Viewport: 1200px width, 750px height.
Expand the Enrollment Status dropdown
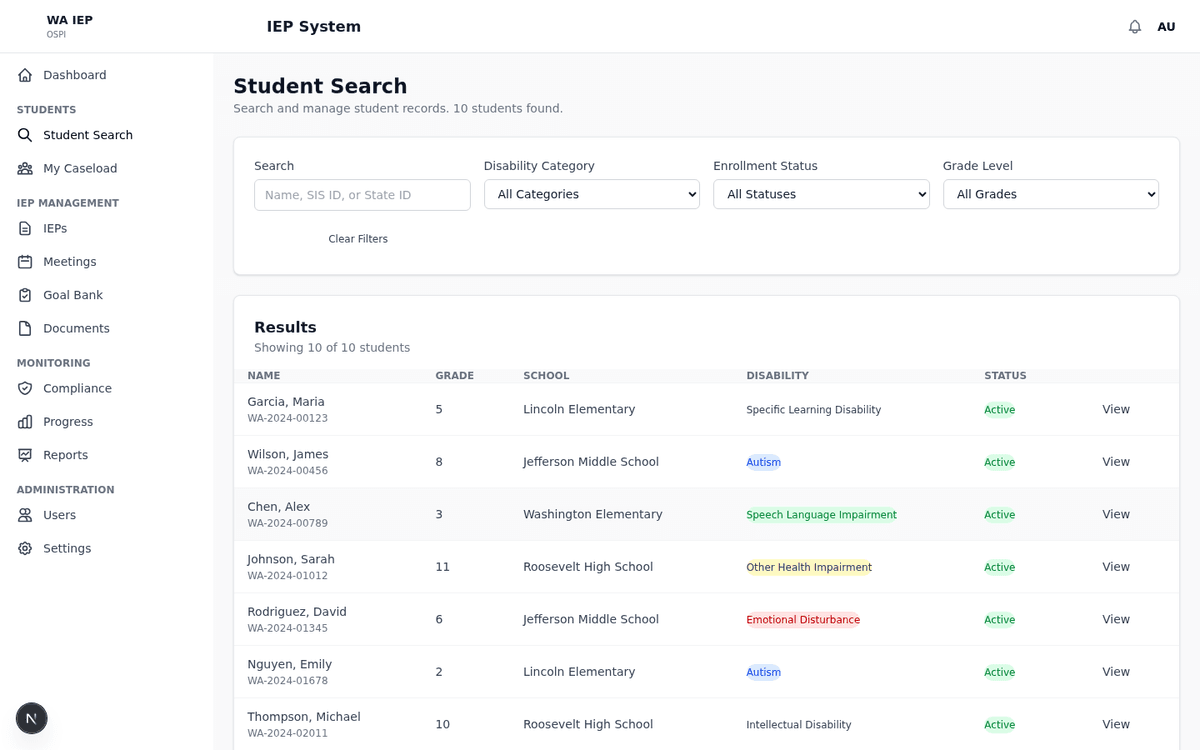(821, 194)
